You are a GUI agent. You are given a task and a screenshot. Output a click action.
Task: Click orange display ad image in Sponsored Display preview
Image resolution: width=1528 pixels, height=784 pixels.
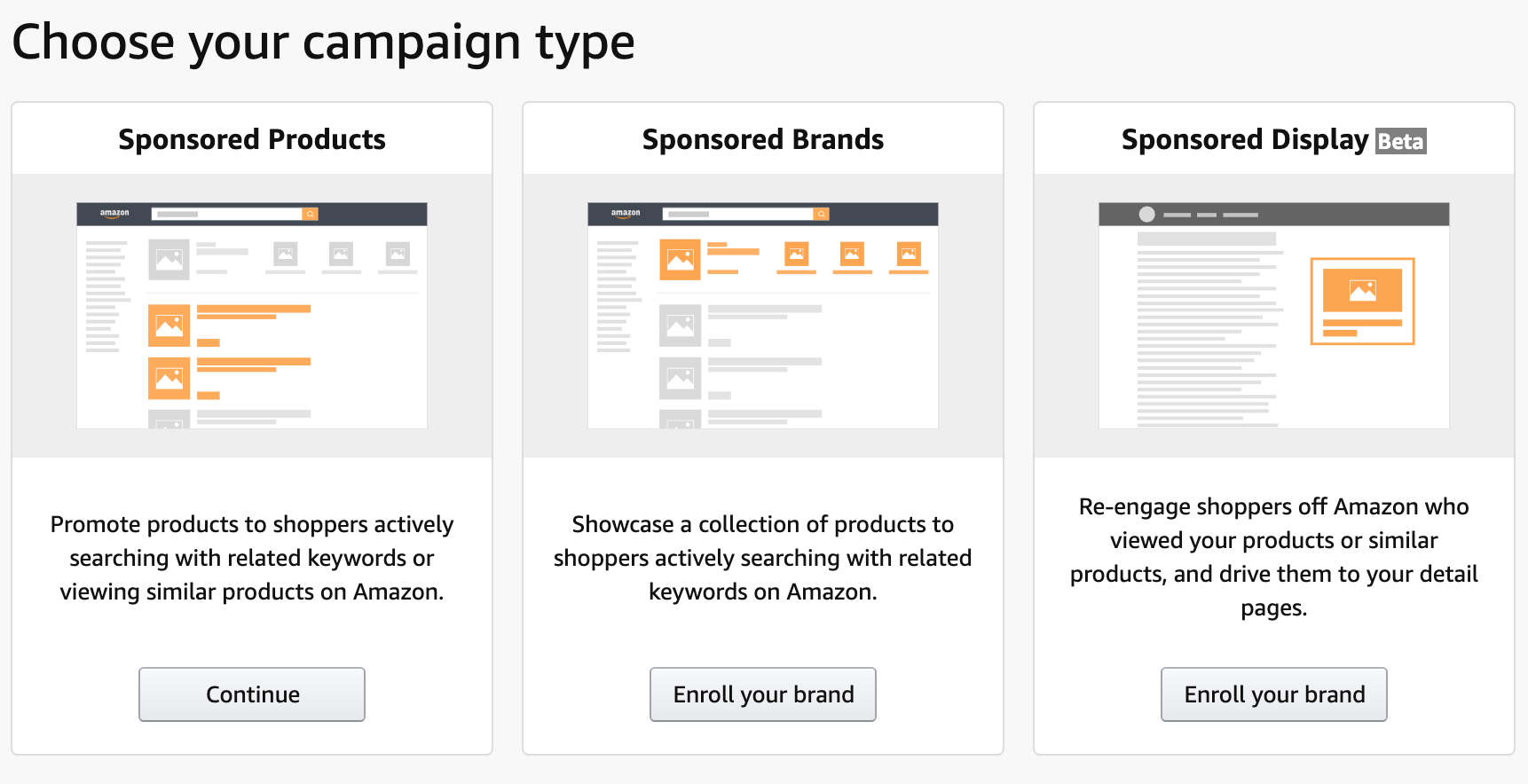coord(1362,290)
